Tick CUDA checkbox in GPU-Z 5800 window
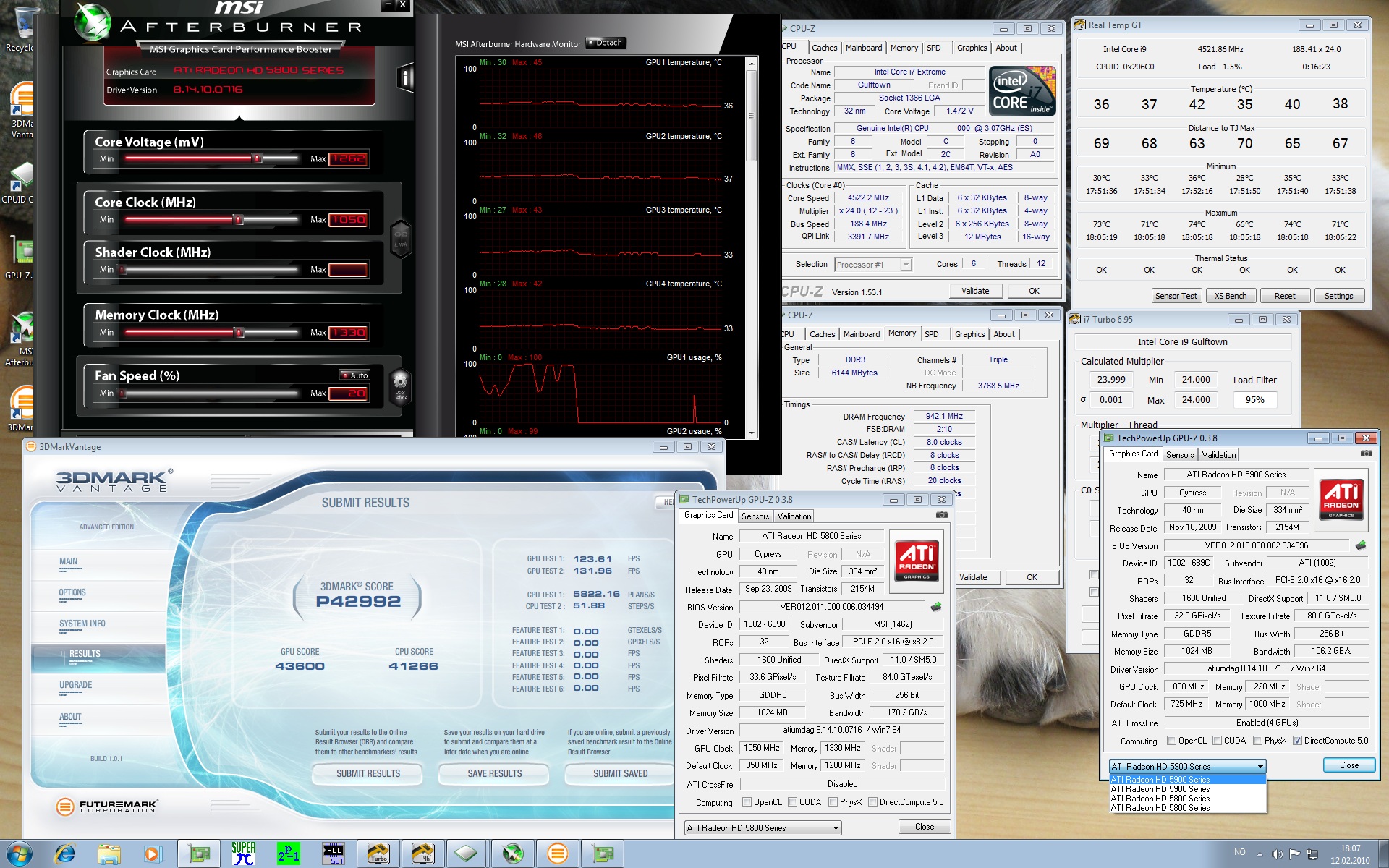 792,802
